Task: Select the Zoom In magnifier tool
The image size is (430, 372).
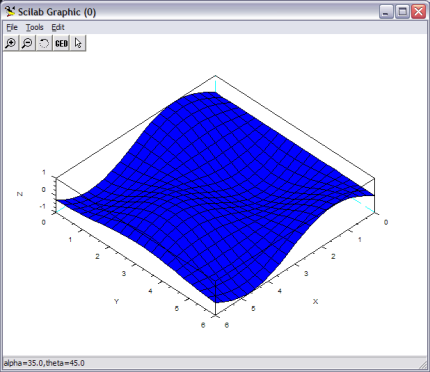Action: pyautogui.click(x=11, y=43)
